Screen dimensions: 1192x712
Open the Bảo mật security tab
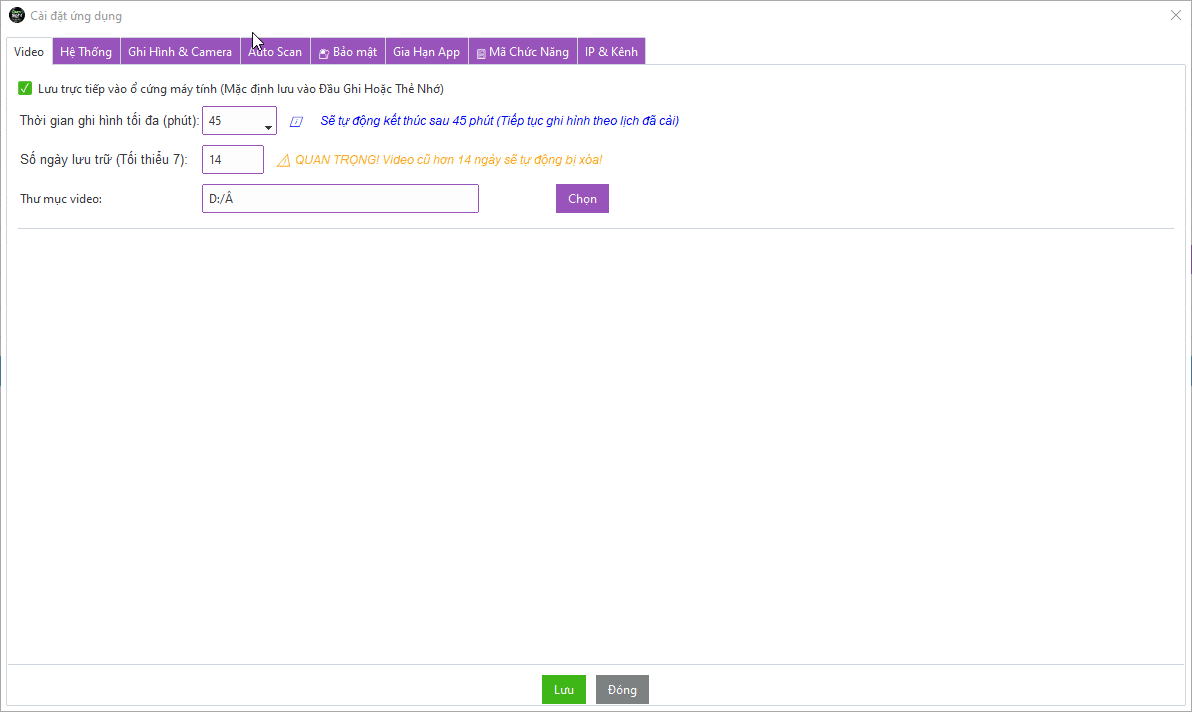click(348, 52)
